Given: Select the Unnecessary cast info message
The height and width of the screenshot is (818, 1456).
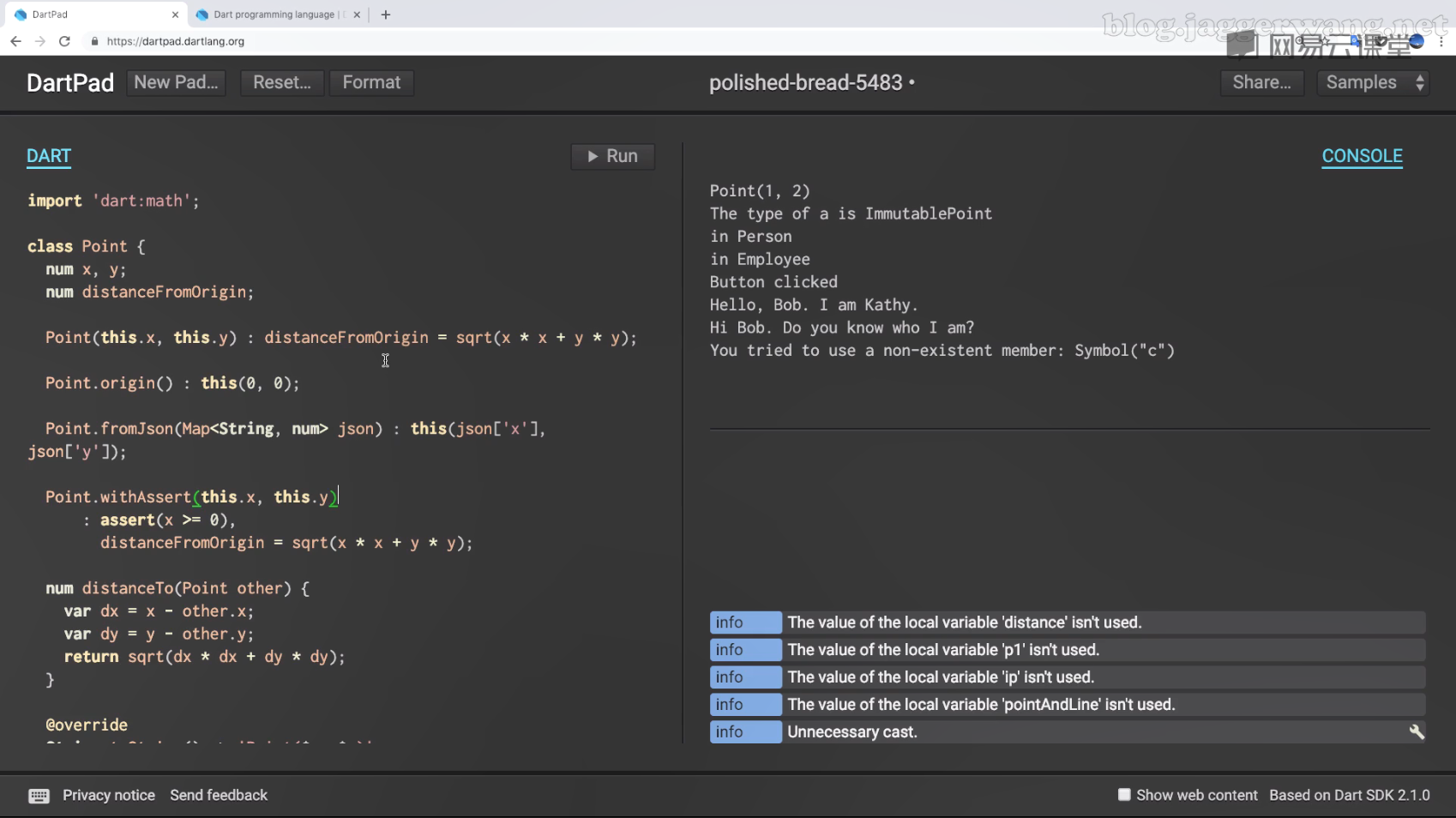Looking at the screenshot, I should 1068,732.
